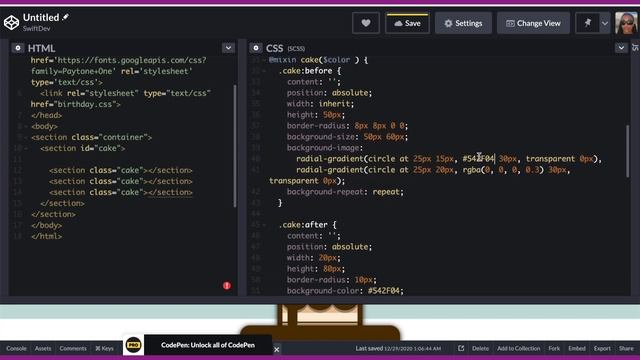Open the SwiftDev author profile link

coord(36,29)
